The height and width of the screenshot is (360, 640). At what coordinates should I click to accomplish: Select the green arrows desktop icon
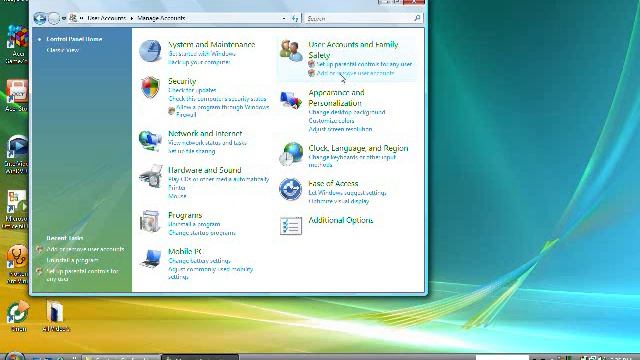(18, 316)
